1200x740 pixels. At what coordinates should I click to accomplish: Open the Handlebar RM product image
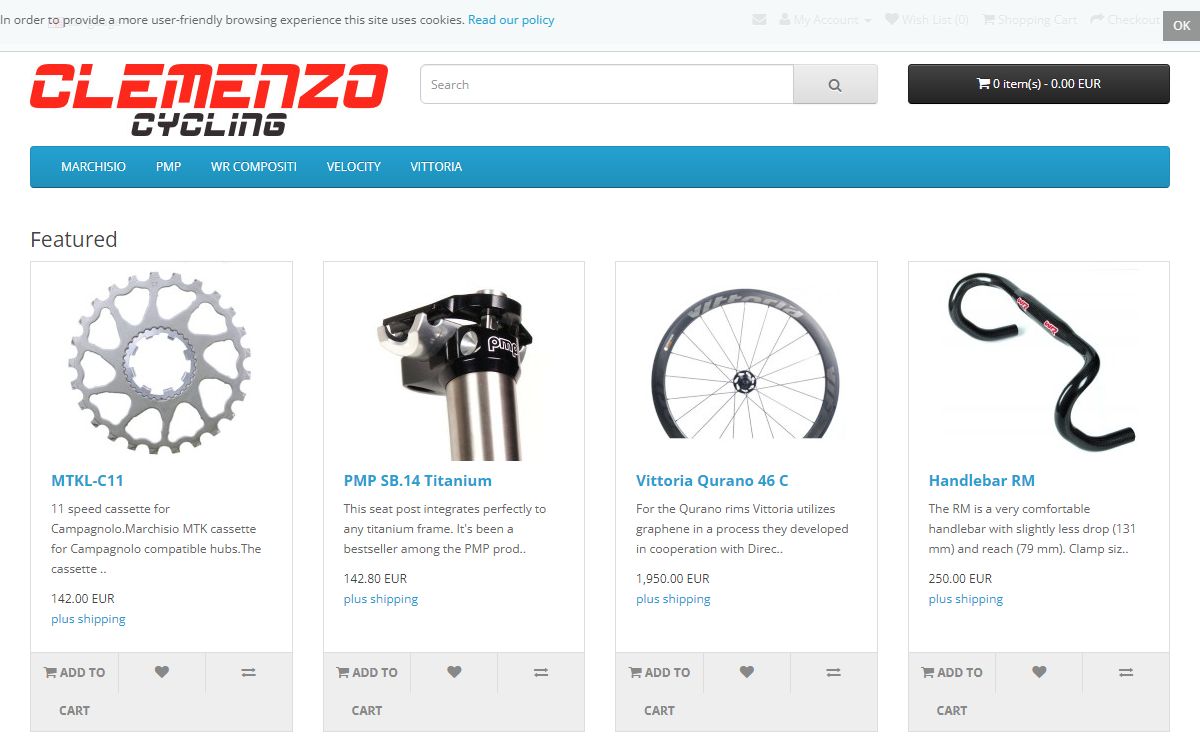[1039, 362]
